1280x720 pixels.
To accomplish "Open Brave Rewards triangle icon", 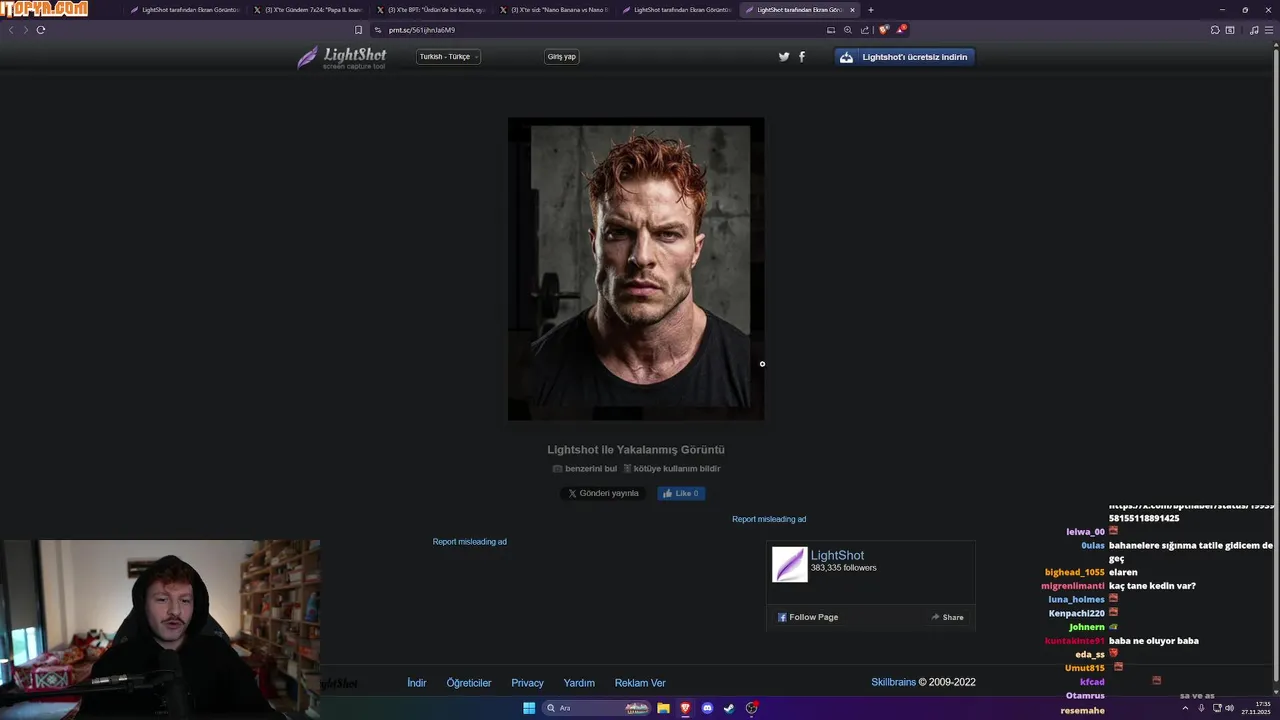I will click(901, 30).
